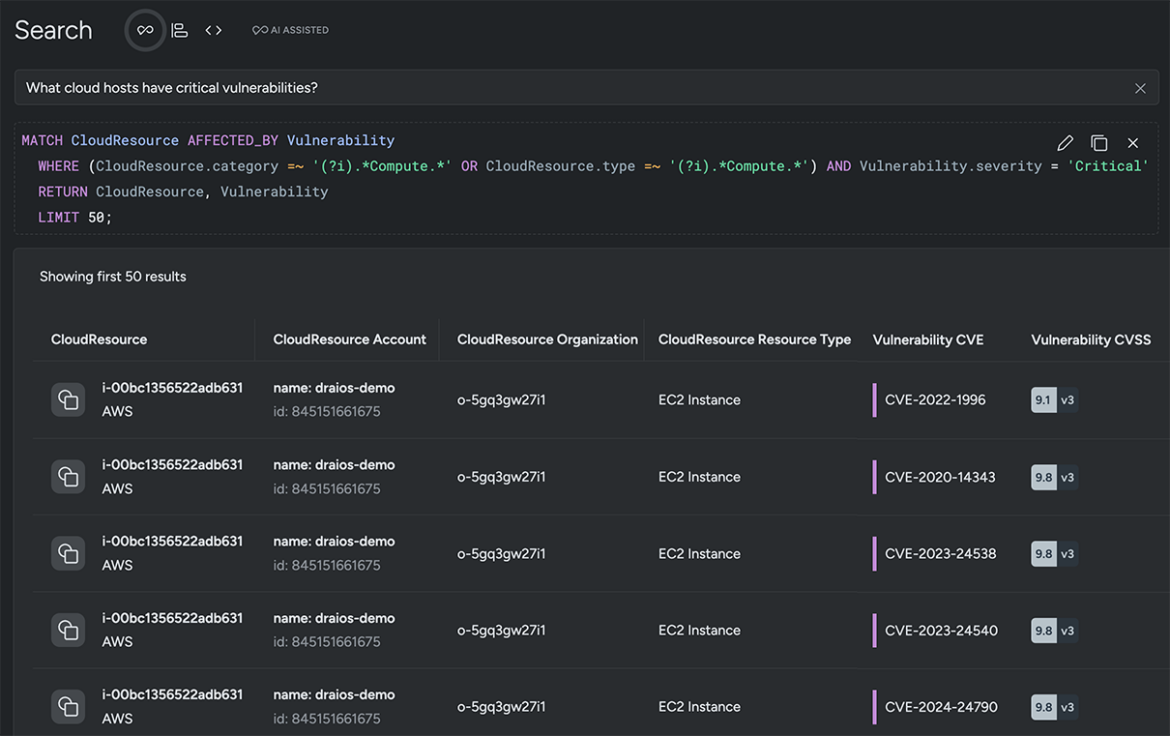This screenshot has height=736, width=1170.
Task: Click EC2 Instance in CVE-2023-24538 row
Action: pos(699,554)
